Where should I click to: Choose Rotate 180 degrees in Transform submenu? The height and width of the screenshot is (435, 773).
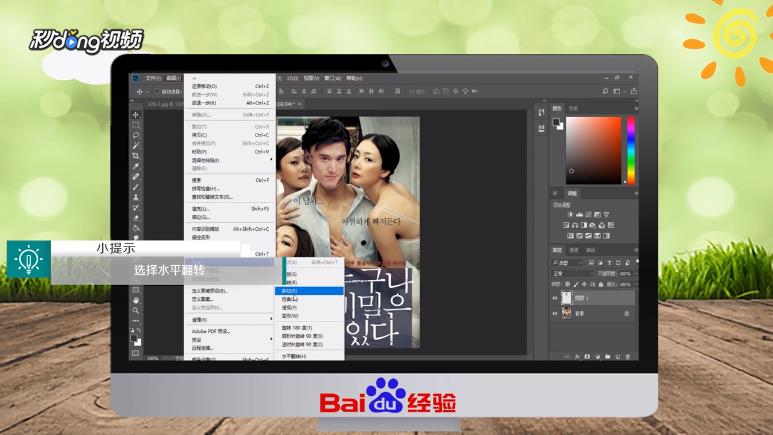pos(309,327)
